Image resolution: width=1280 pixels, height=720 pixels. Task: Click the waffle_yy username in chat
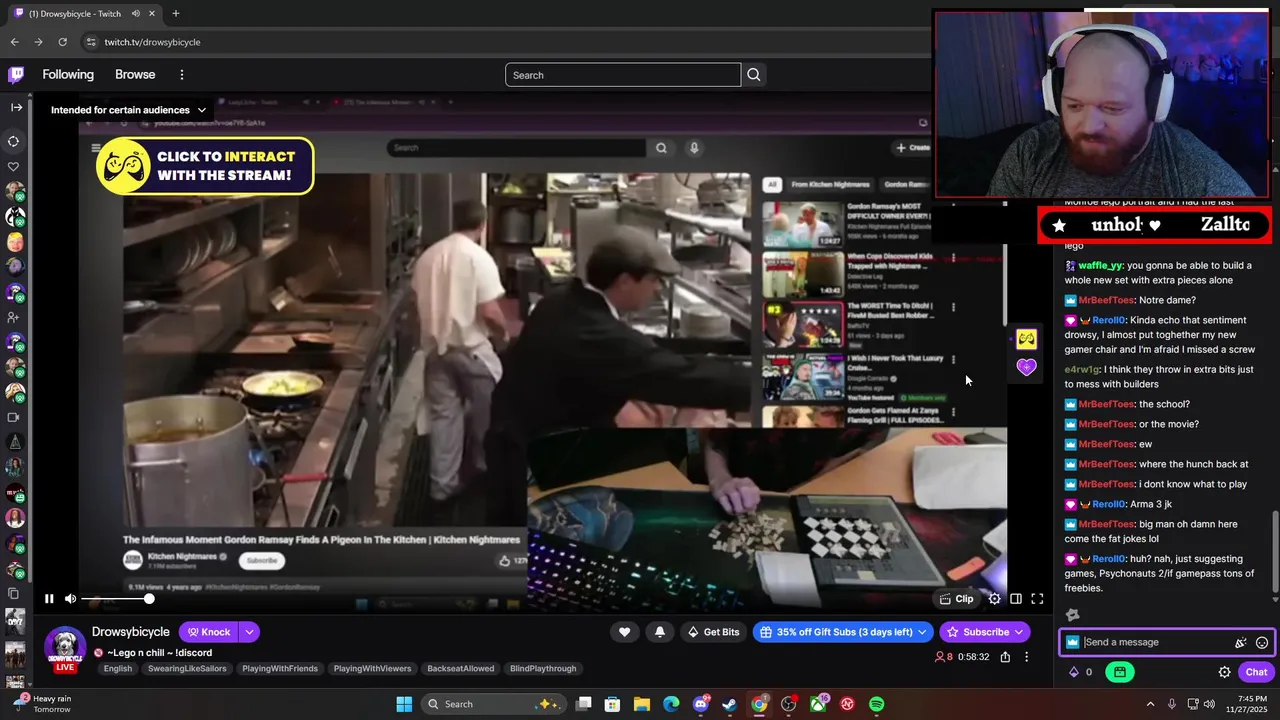[x=1100, y=265]
